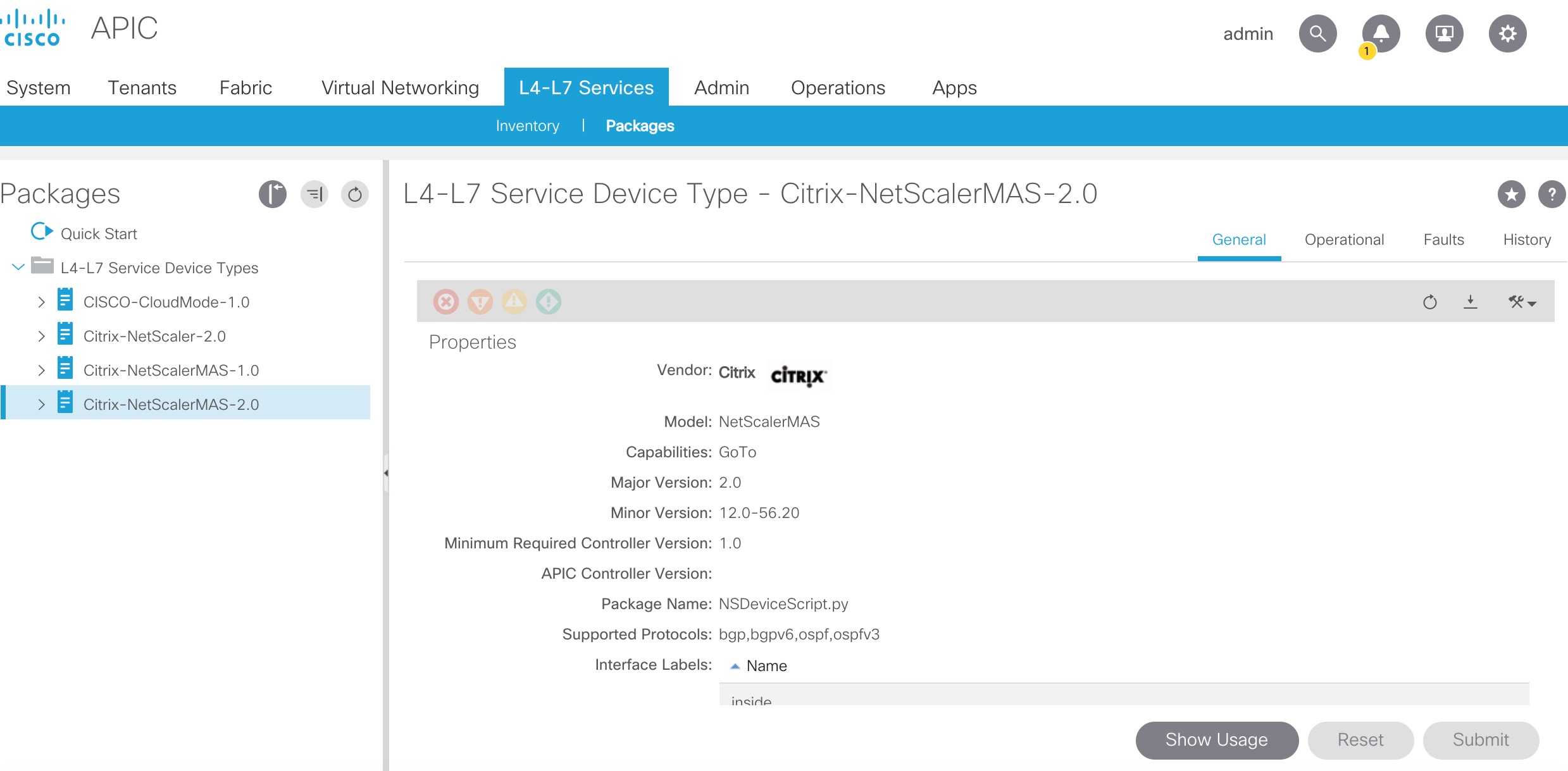Click the Show Usage button
1568x771 pixels.
[1217, 740]
